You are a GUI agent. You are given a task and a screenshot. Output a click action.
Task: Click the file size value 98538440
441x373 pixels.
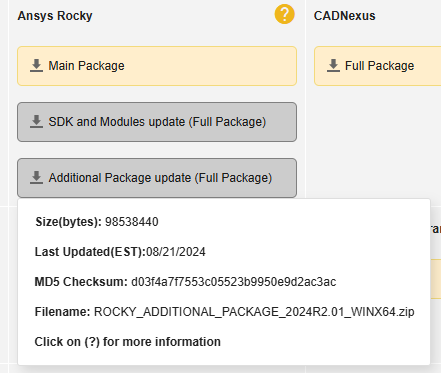[132, 222]
